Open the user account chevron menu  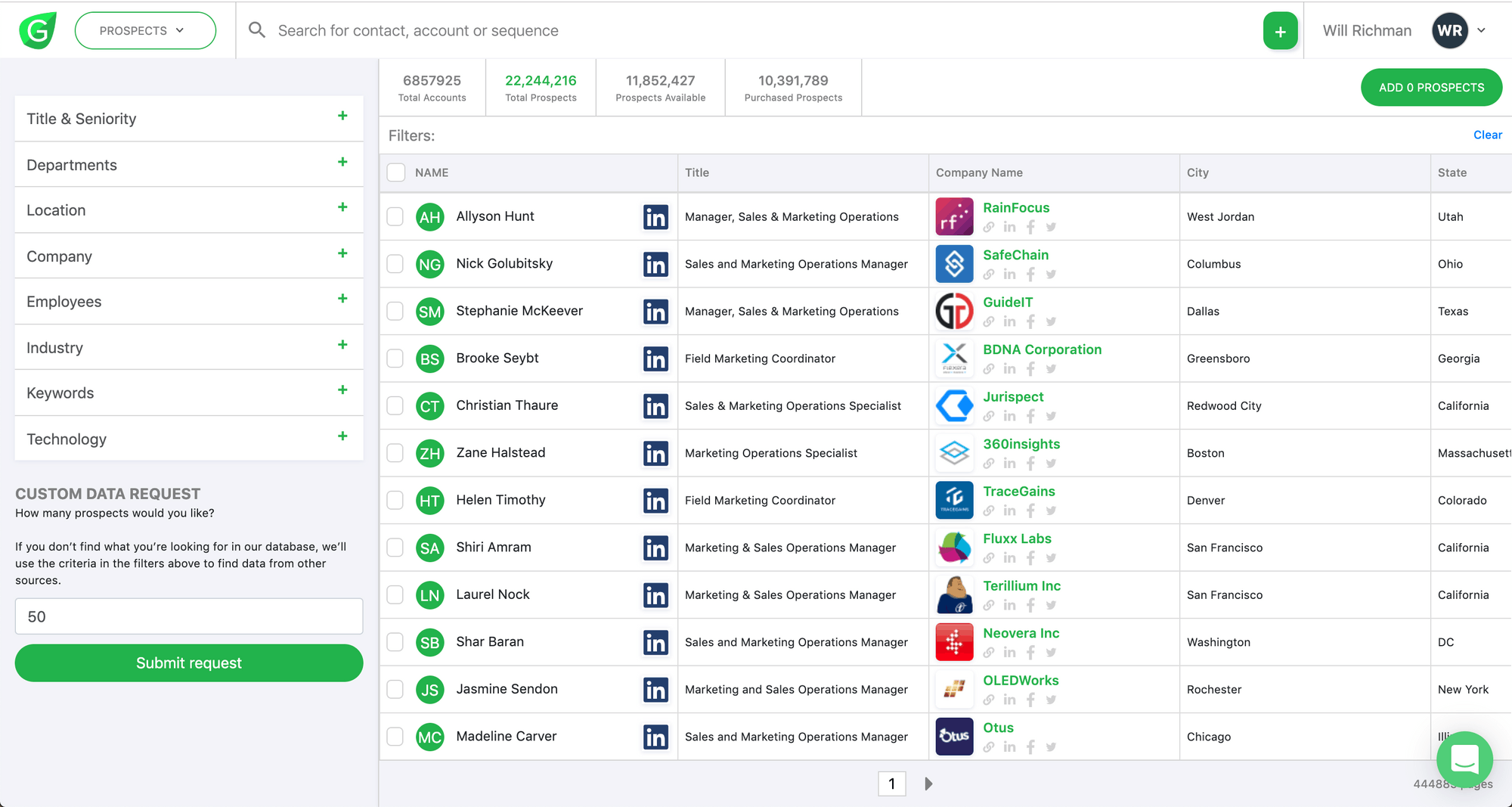tap(1482, 30)
